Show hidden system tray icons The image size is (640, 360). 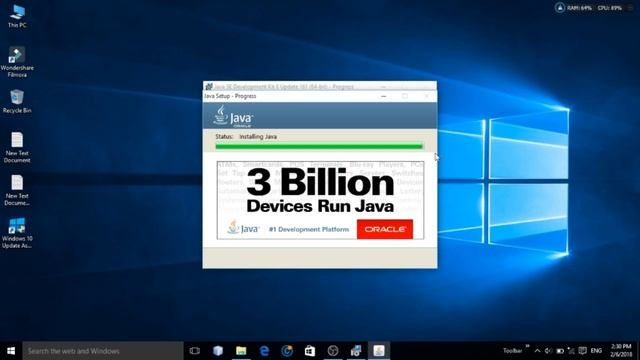[538, 351]
